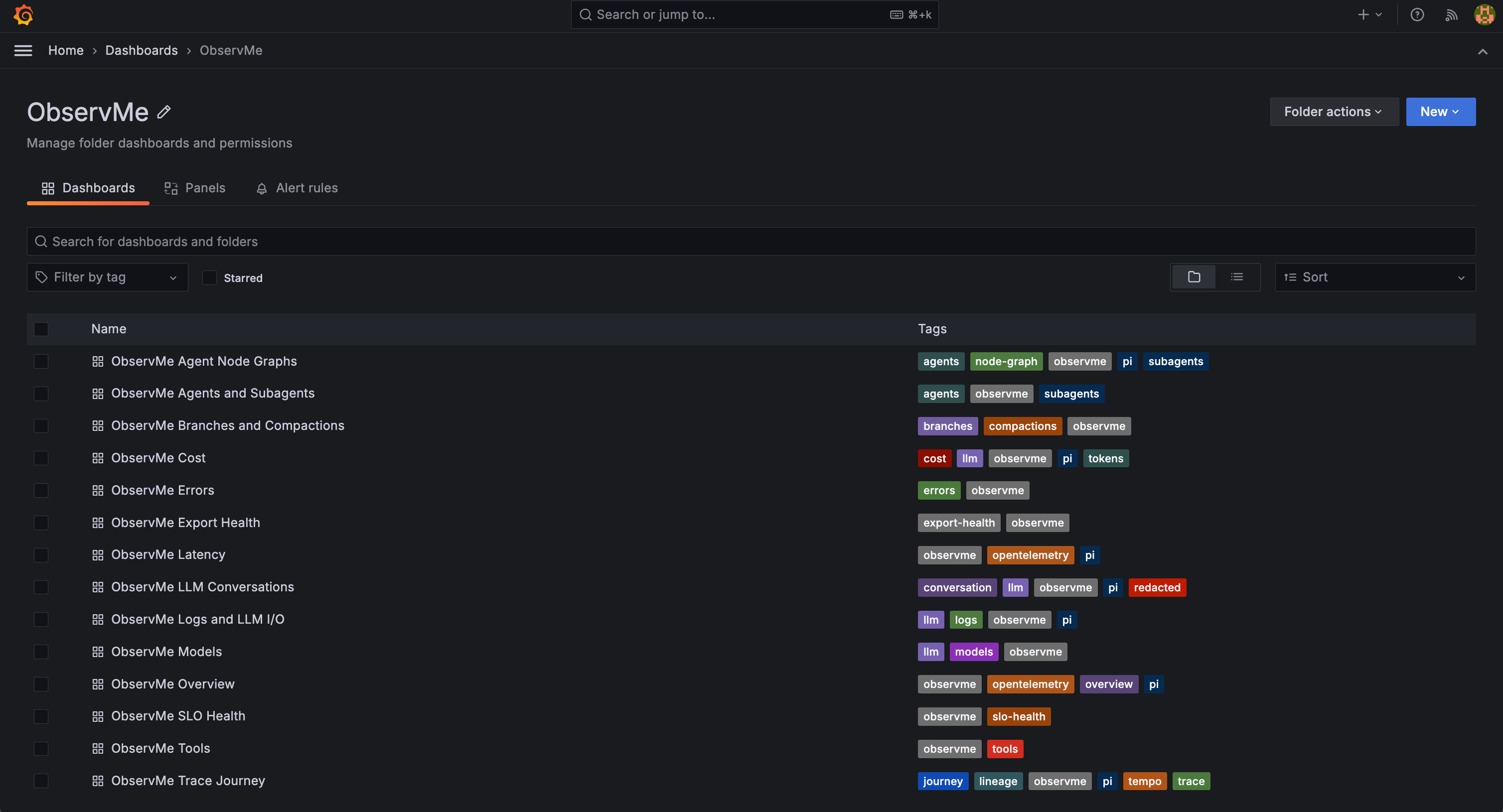Image resolution: width=1503 pixels, height=812 pixels.
Task: Open ObservMe Branches and Compactions dashboard
Action: coord(228,426)
